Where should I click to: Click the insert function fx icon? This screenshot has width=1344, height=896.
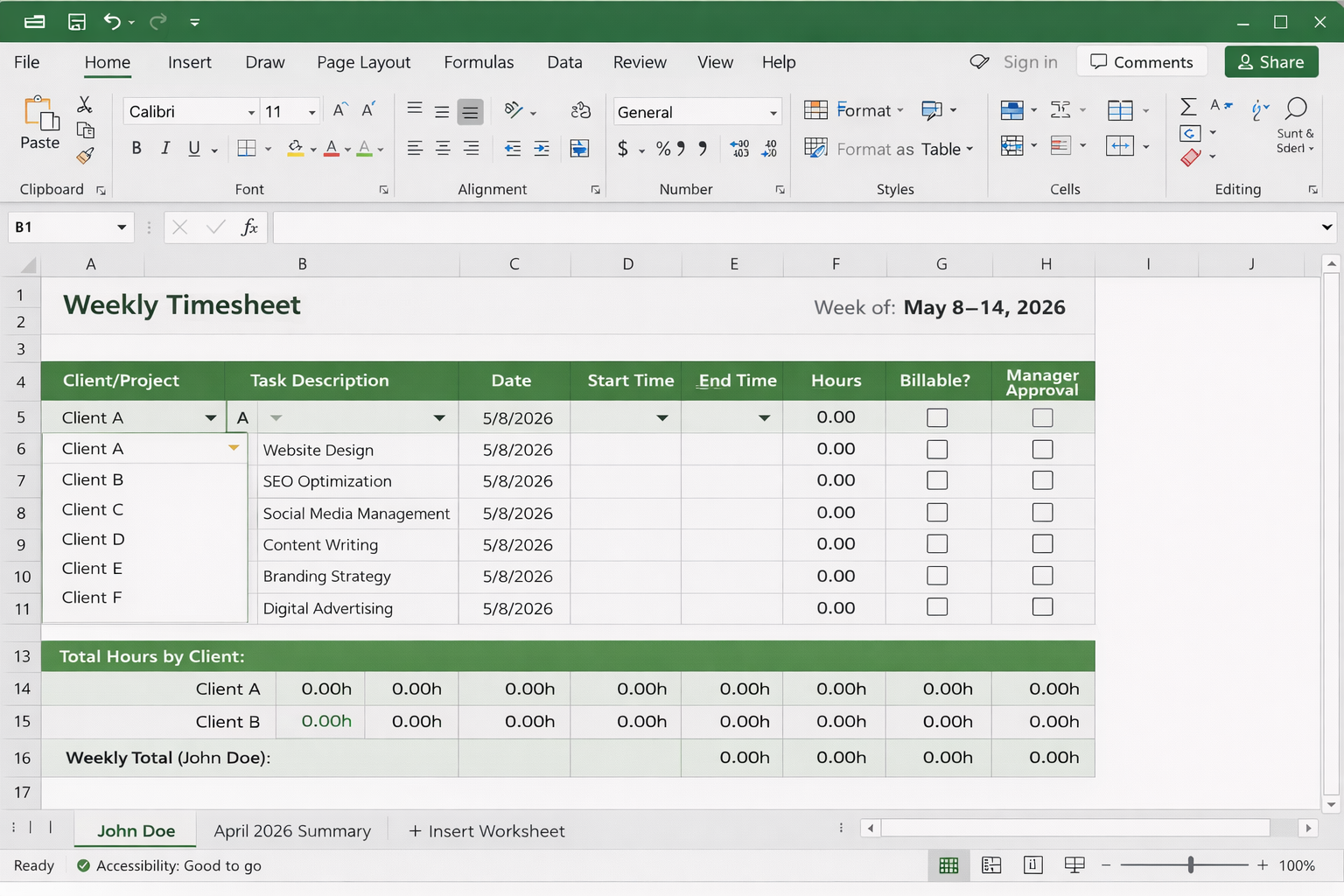click(x=249, y=227)
